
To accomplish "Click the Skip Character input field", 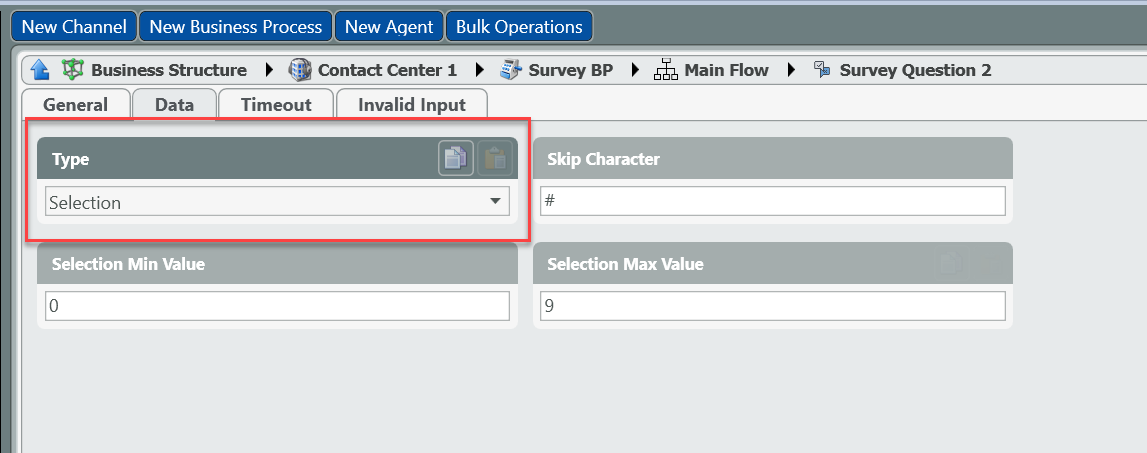I will (x=772, y=201).
